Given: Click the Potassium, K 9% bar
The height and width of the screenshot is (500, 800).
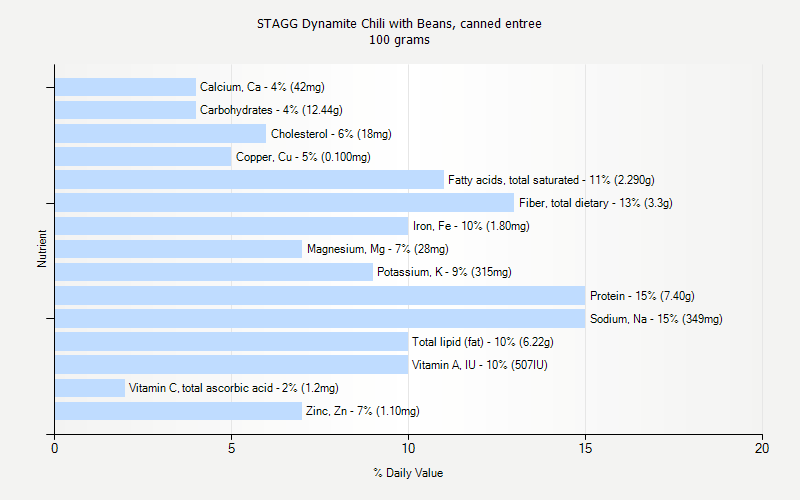Looking at the screenshot, I should [214, 272].
